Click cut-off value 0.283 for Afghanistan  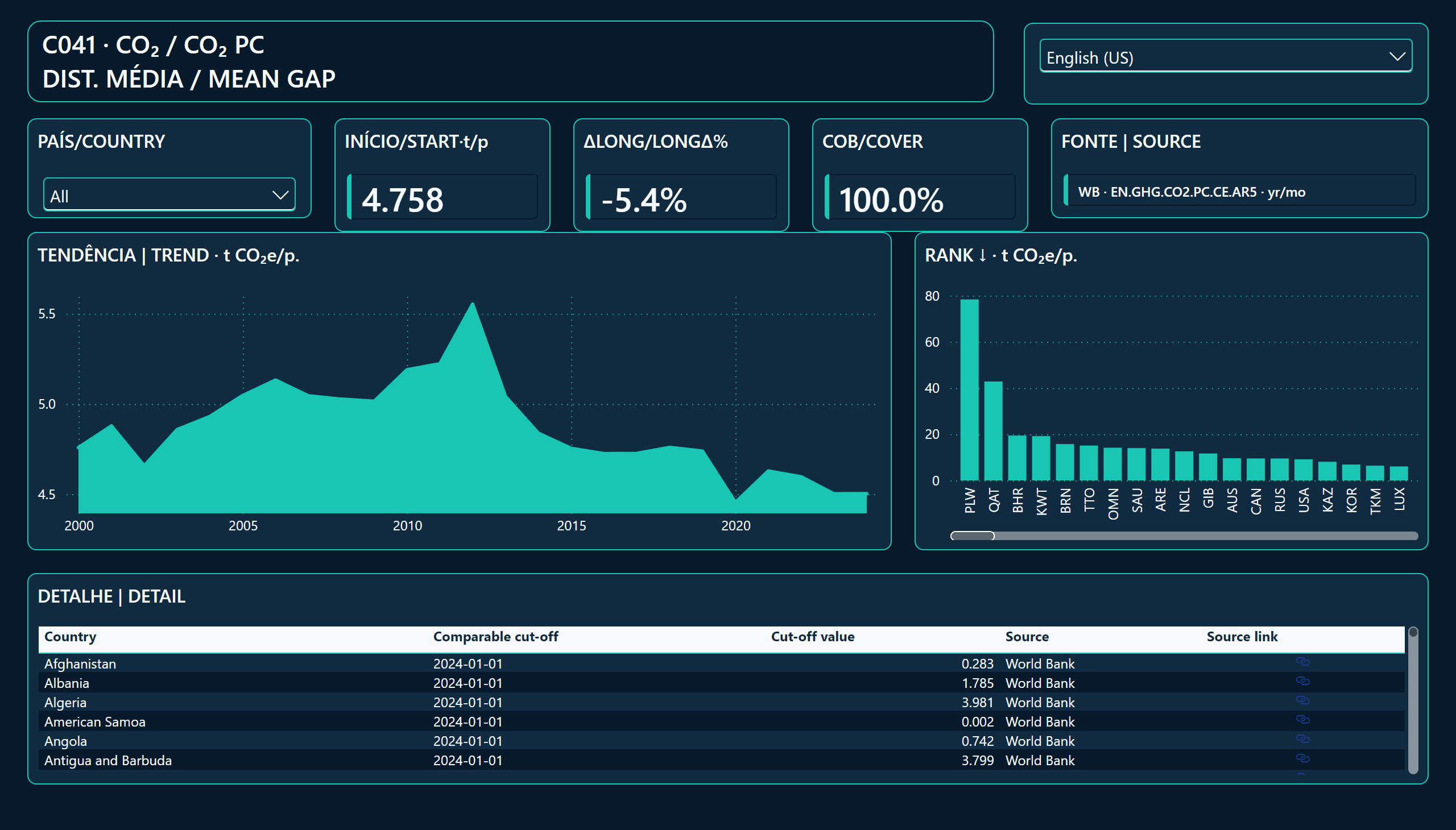[978, 663]
